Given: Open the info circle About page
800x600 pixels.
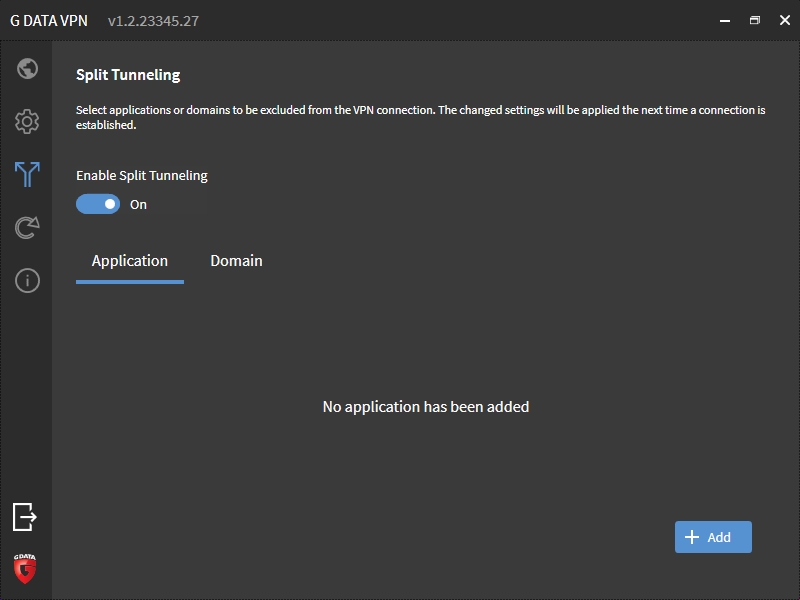Looking at the screenshot, I should pos(27,281).
